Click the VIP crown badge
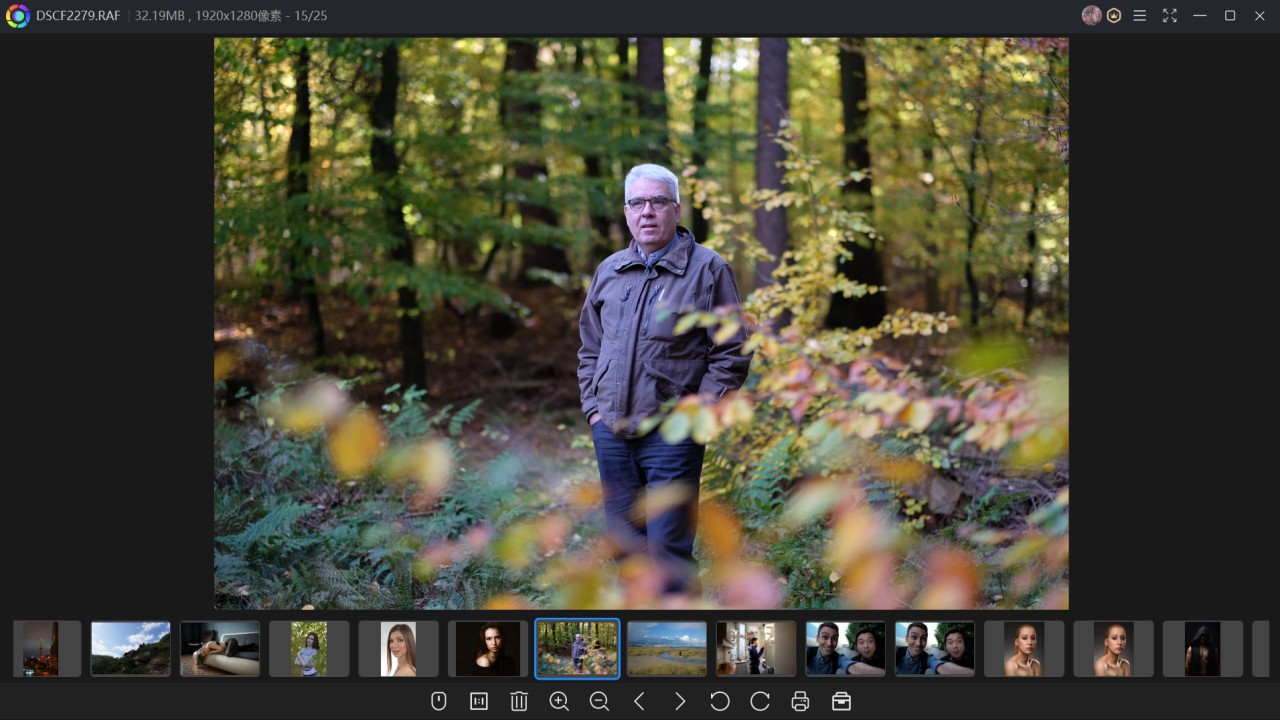This screenshot has width=1280, height=720. (x=1114, y=16)
